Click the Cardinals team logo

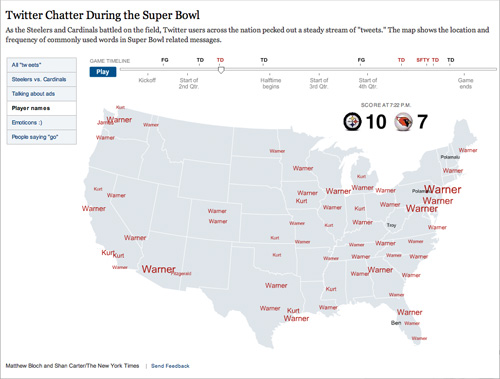tap(403, 122)
